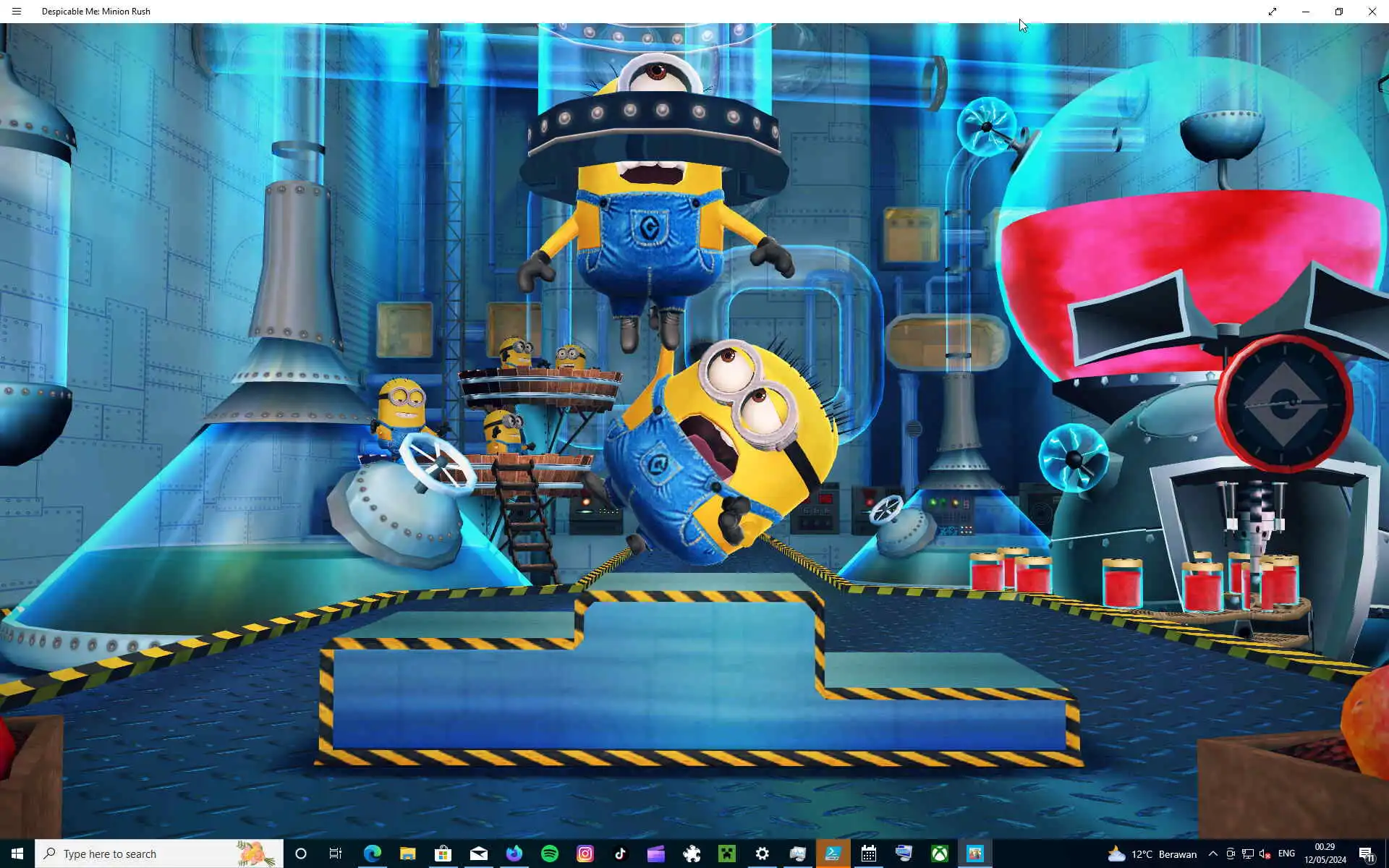Expand hidden system tray icons chevron
Screen dimensions: 1389x868
[1212, 854]
